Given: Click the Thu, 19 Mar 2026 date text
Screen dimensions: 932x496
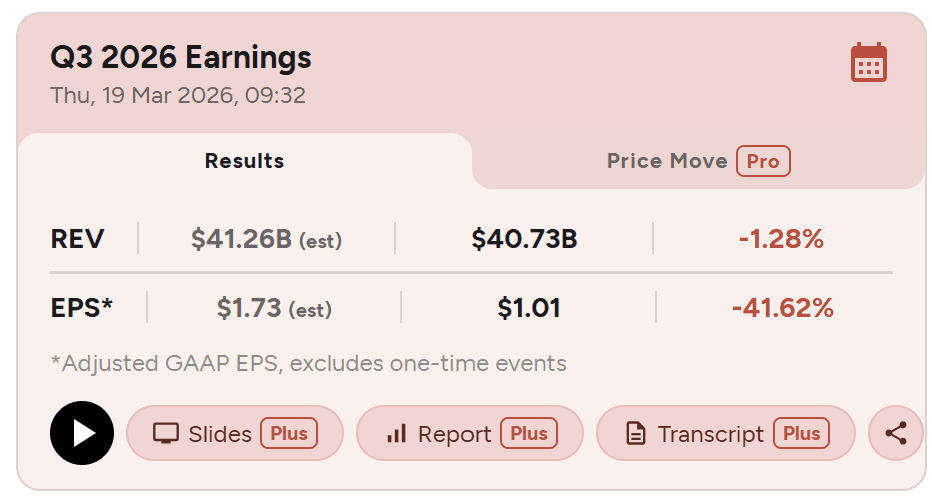Looking at the screenshot, I should click(178, 96).
